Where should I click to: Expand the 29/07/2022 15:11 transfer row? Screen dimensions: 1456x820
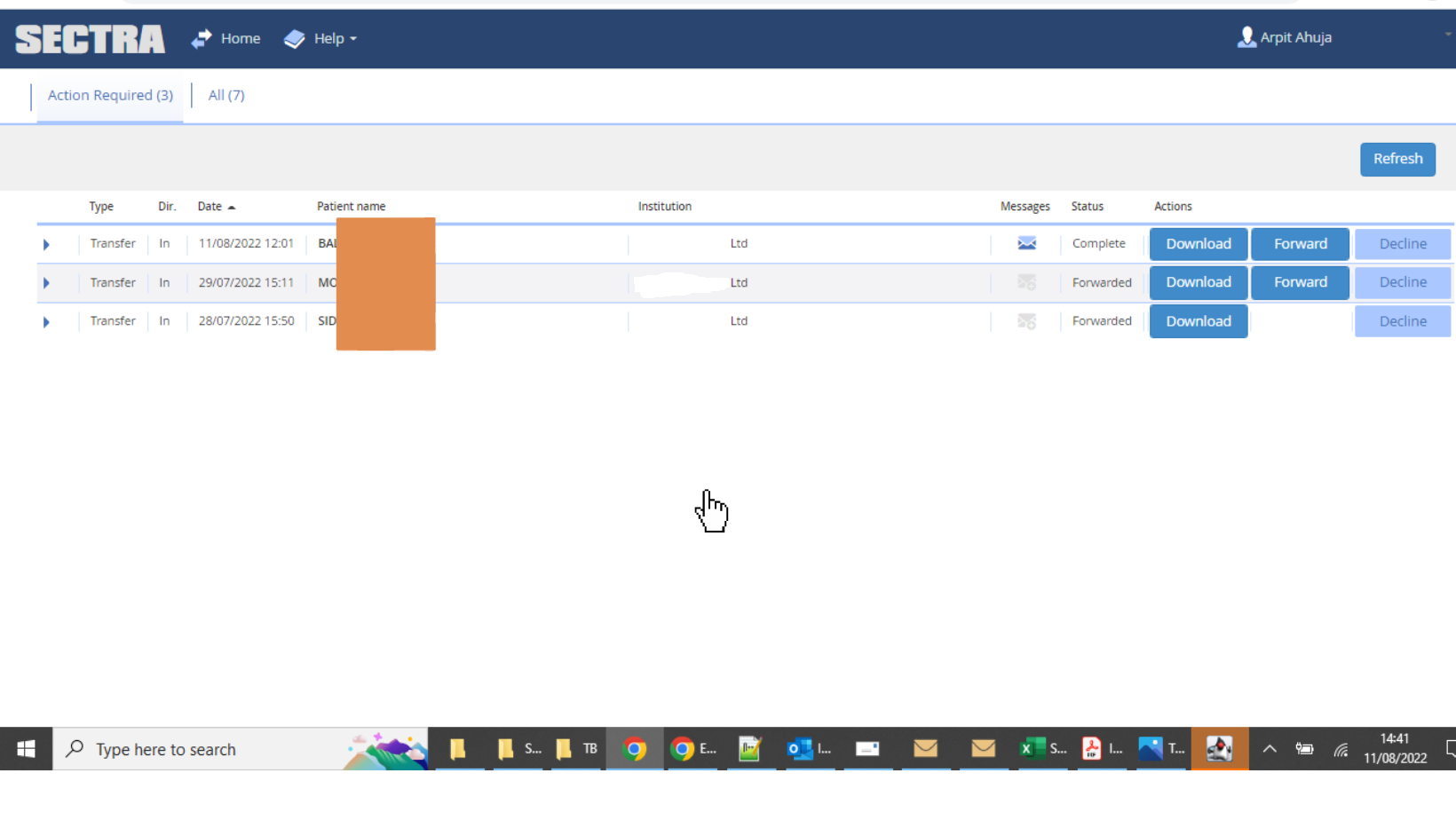pos(46,283)
